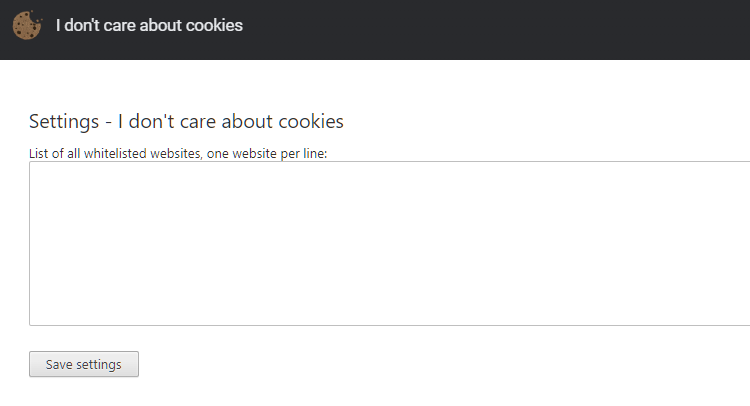Select the 'Settings - I don't care about cookies' heading
Viewport: 750px width, 406px height.
tap(186, 121)
